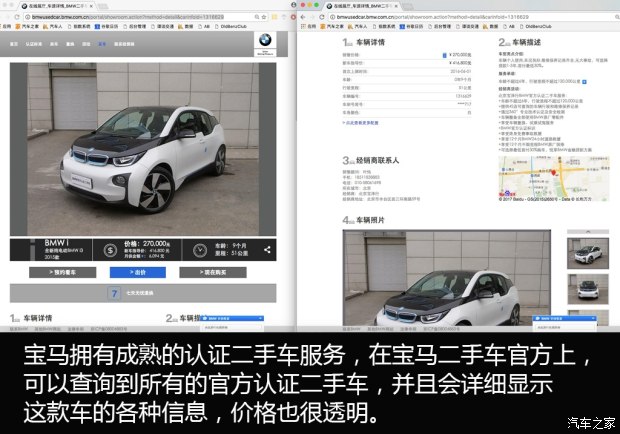
Task: Open OldBenzClub bookmark in left window
Action: click(231, 26)
